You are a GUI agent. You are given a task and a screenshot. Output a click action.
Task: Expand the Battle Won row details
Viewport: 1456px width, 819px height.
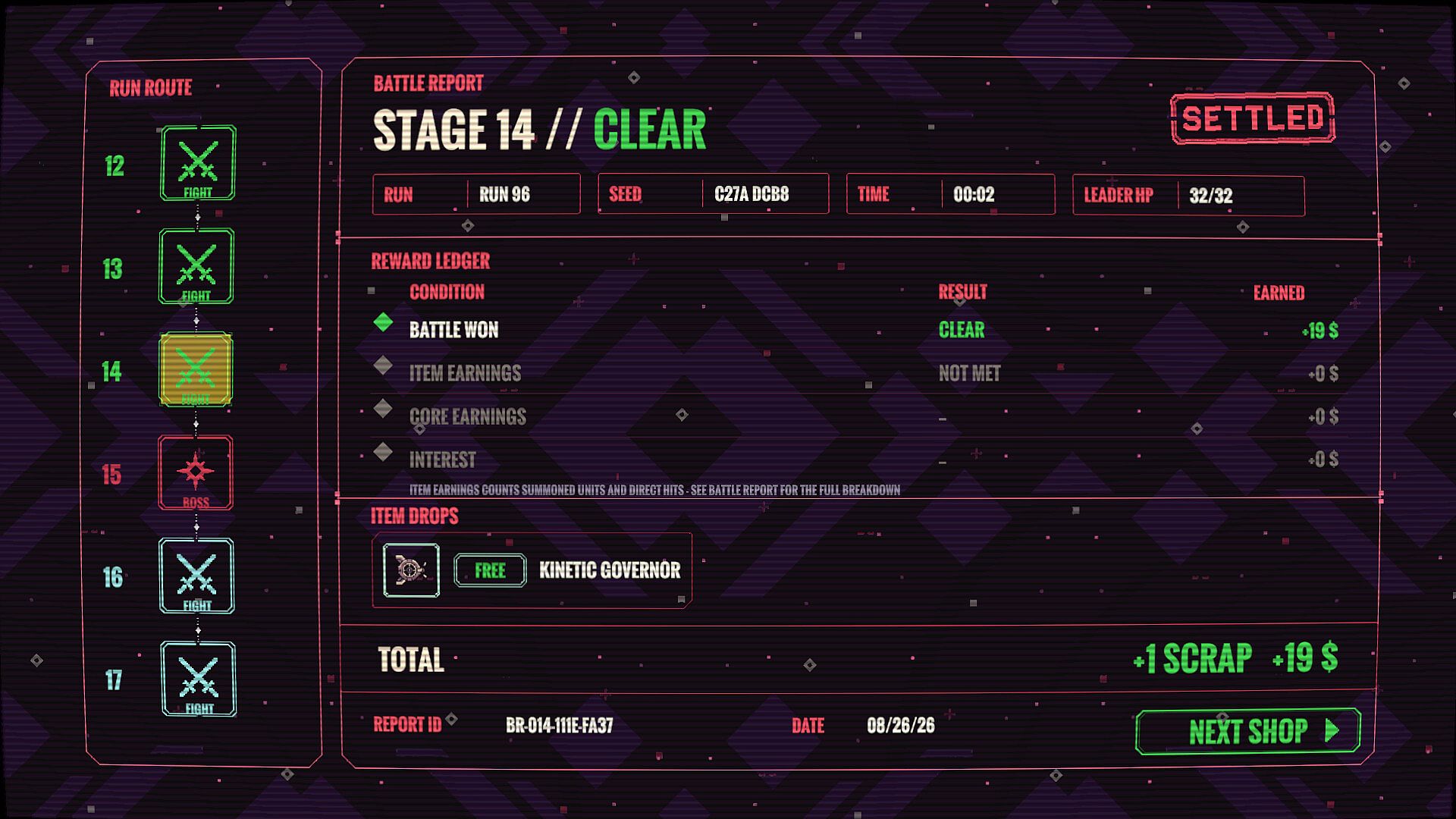point(857,329)
